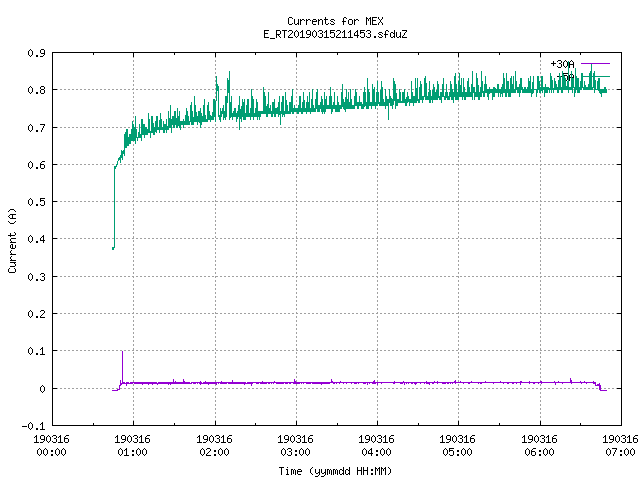Click the x-axis label 190316 06:00
The image size is (640, 480).
(x=540, y=446)
